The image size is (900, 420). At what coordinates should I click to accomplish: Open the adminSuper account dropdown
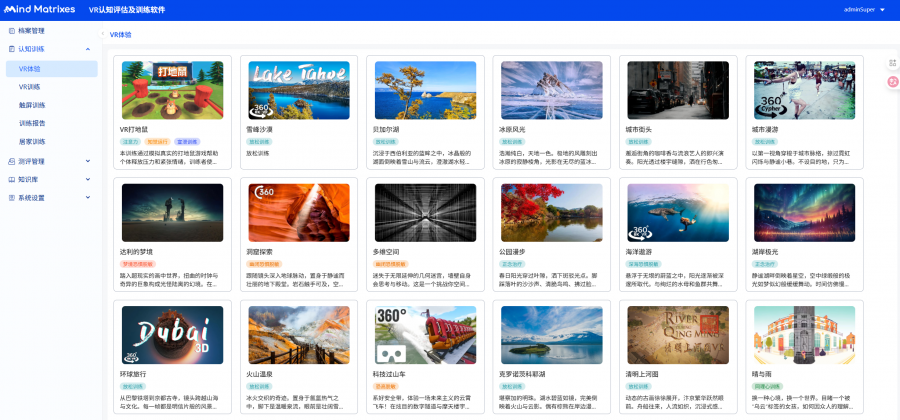click(864, 9)
